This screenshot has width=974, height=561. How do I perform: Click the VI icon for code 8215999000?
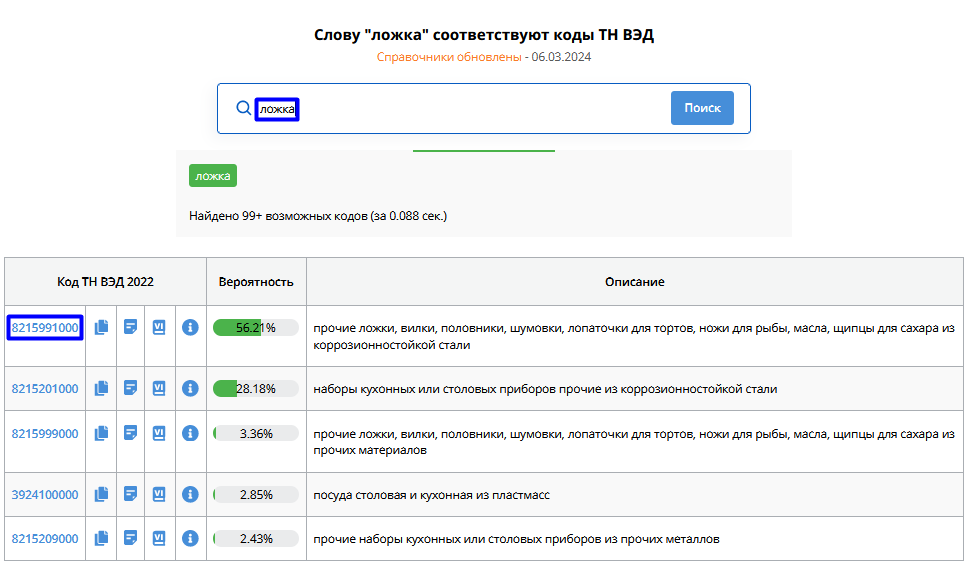point(158,433)
